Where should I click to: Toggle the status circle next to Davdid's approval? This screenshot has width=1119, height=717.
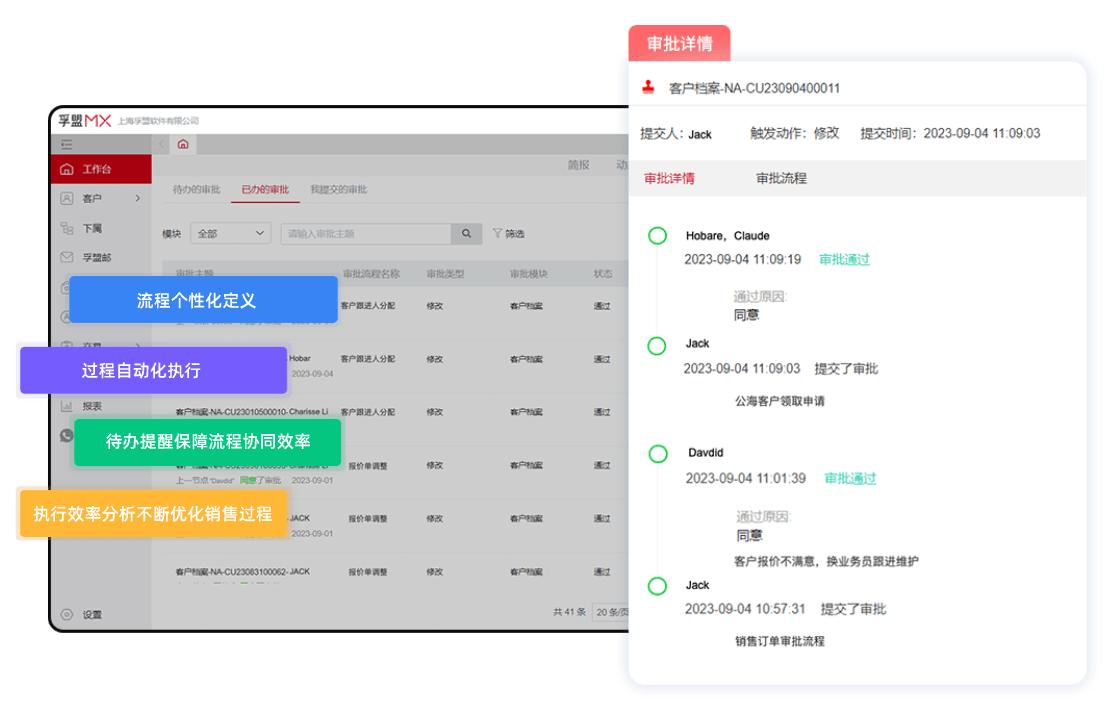point(657,452)
